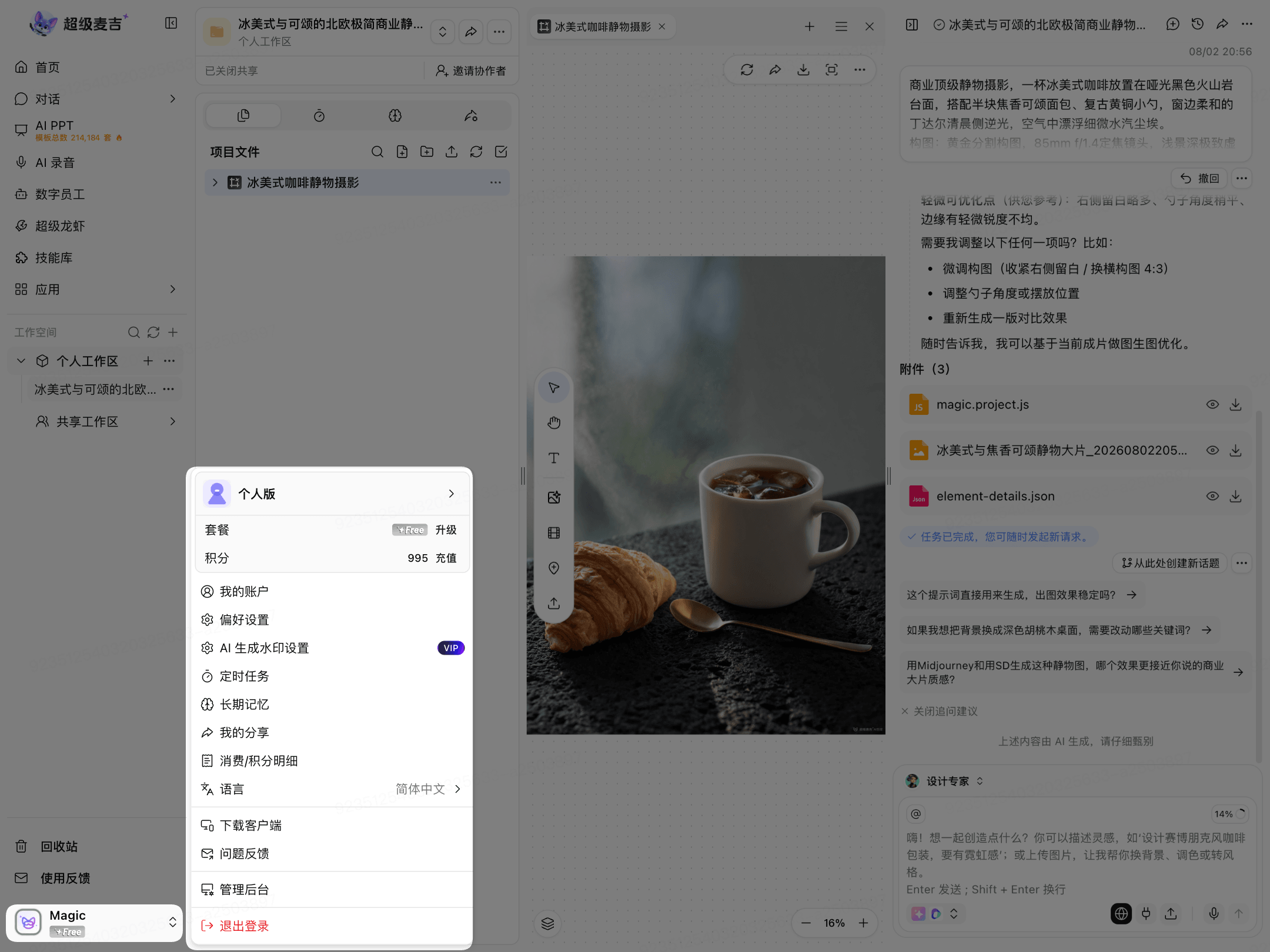
Task: Preview magic.project.js with the eye icon
Action: pyautogui.click(x=1212, y=405)
